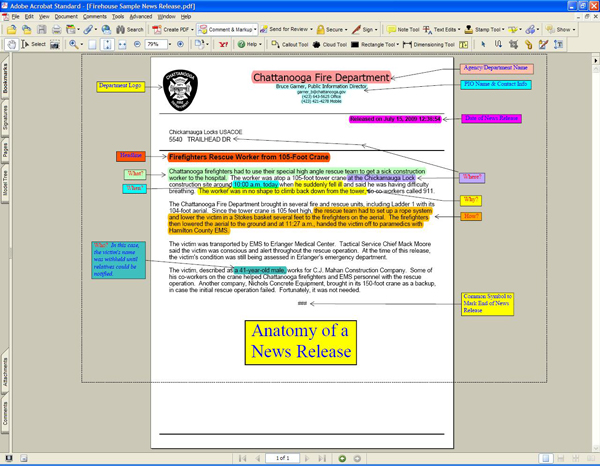The image size is (600, 466).
Task: Open the Sign dropdown menu
Action: point(376,29)
